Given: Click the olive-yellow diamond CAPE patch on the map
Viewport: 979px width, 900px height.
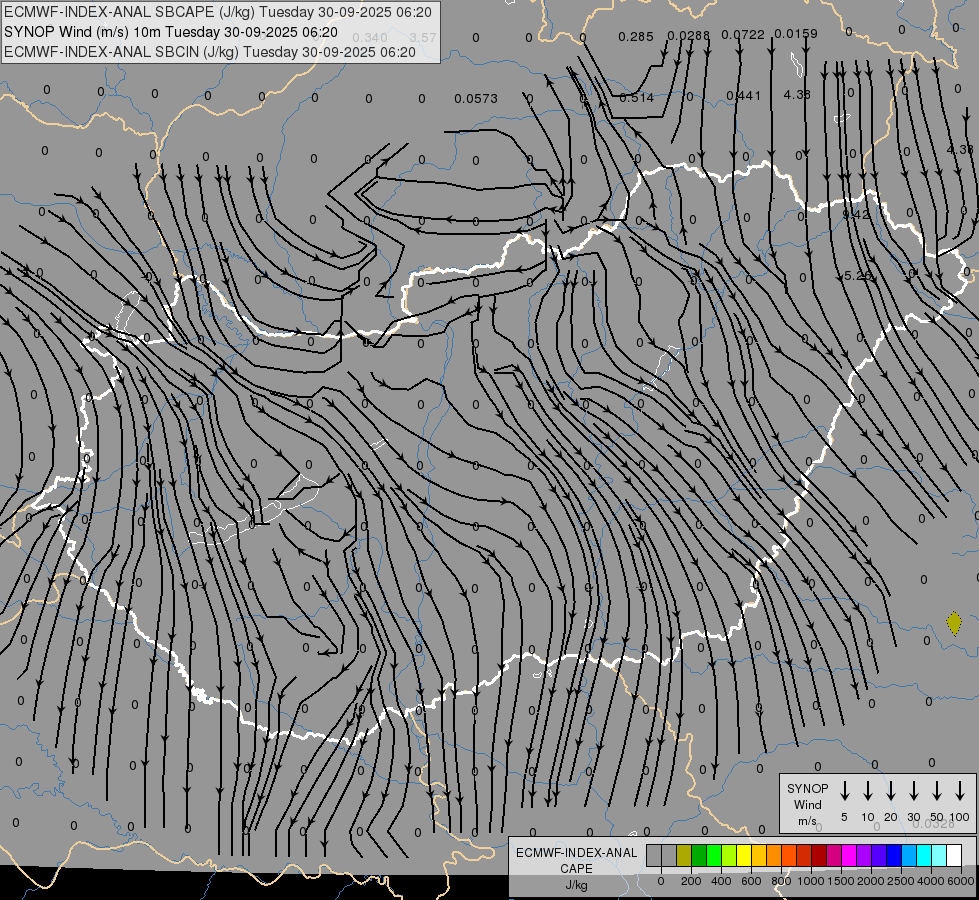Looking at the screenshot, I should coord(954,623).
